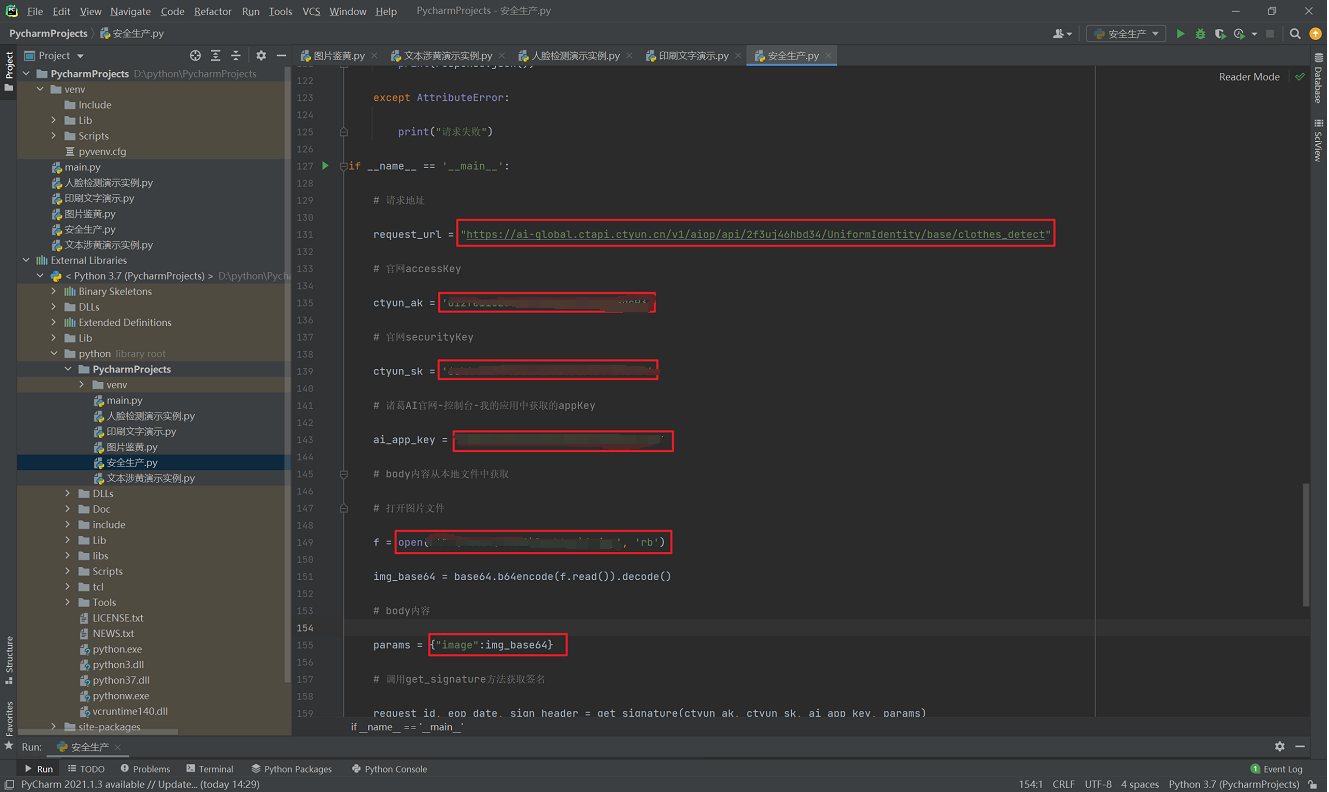Click the fold marker at line 145
1329x792 pixels.
click(x=343, y=474)
